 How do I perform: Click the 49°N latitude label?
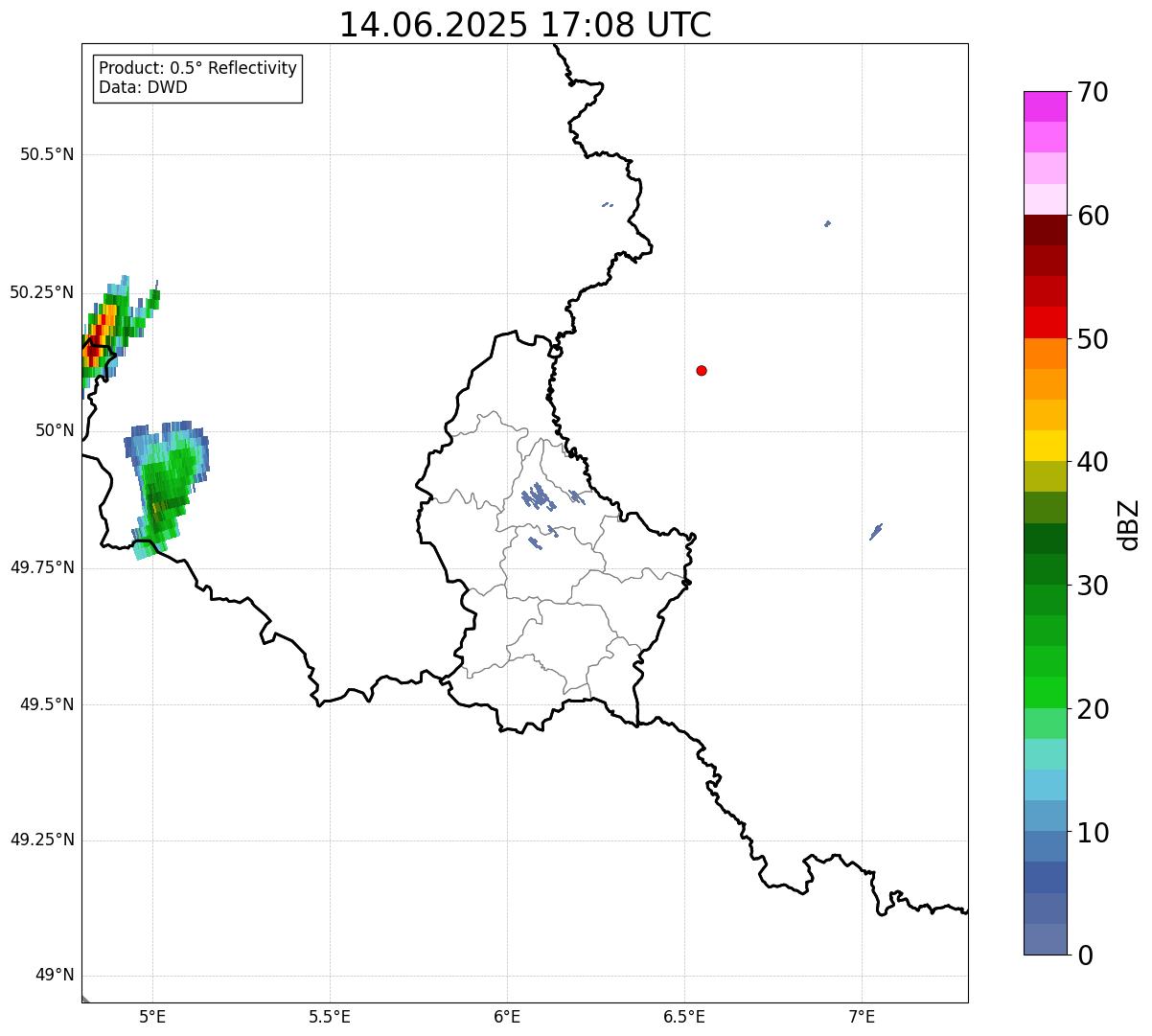[x=55, y=976]
